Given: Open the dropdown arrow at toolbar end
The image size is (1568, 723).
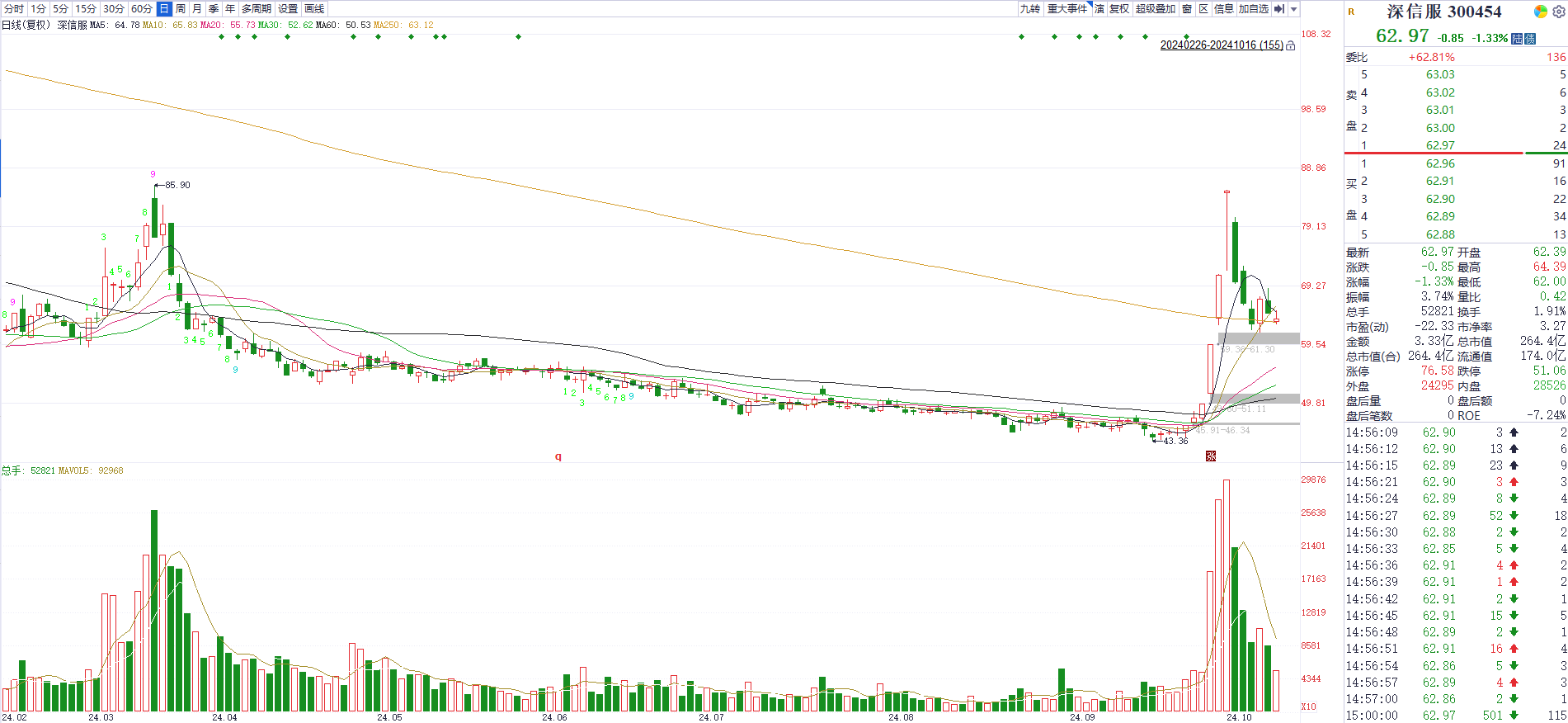Looking at the screenshot, I should 1294,9.
